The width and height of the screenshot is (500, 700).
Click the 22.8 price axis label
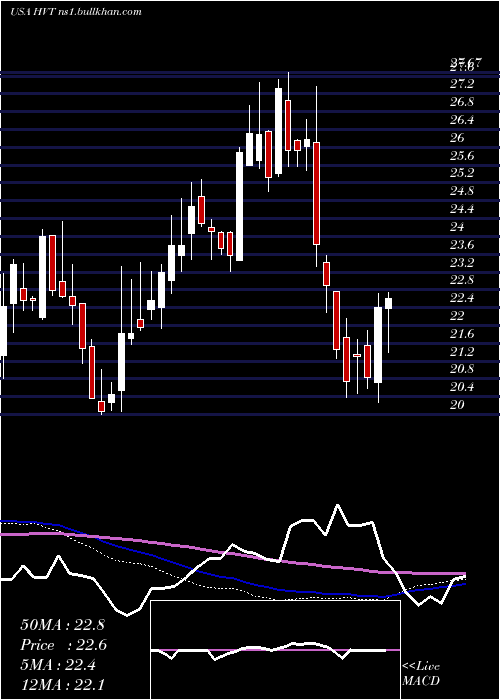pos(462,280)
